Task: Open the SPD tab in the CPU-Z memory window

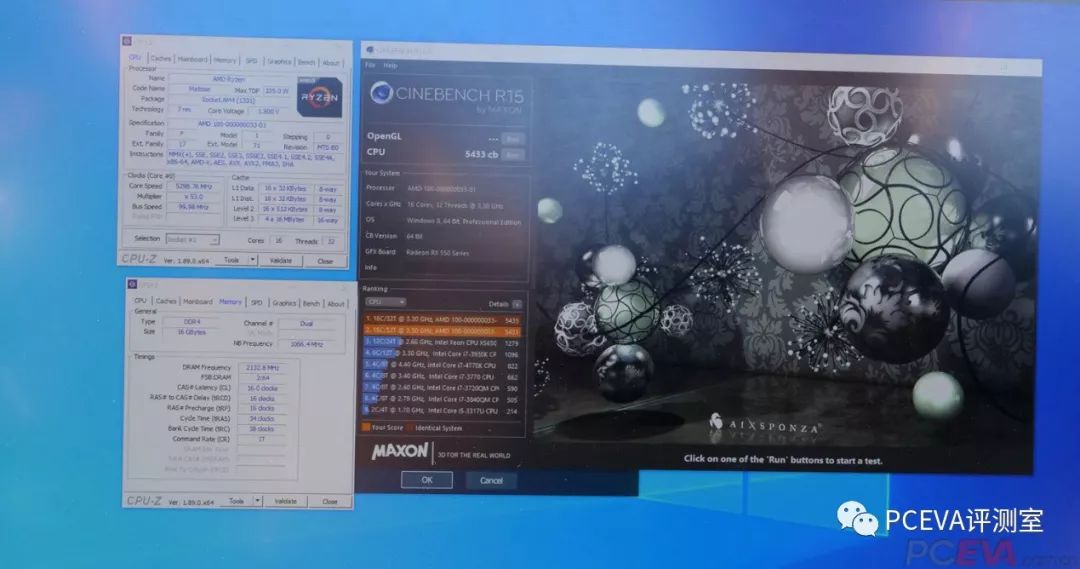Action: [257, 302]
